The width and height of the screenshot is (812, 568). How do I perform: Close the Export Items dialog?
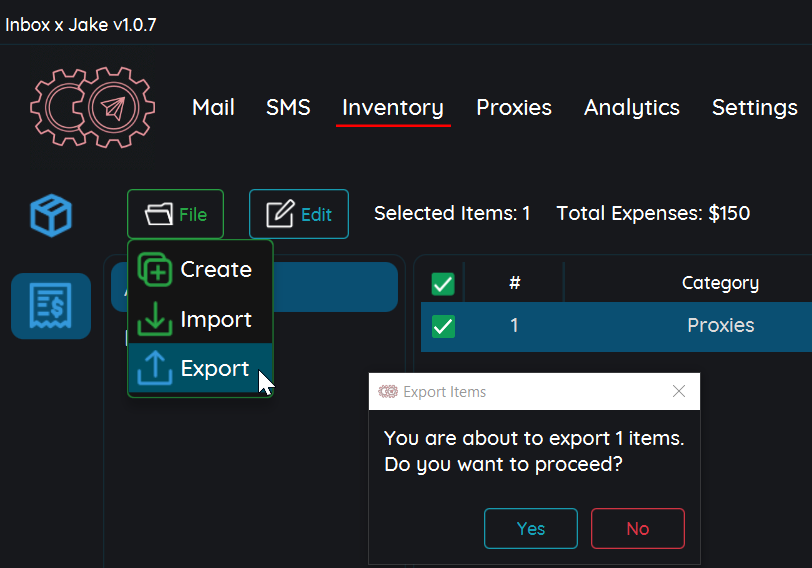click(x=679, y=391)
